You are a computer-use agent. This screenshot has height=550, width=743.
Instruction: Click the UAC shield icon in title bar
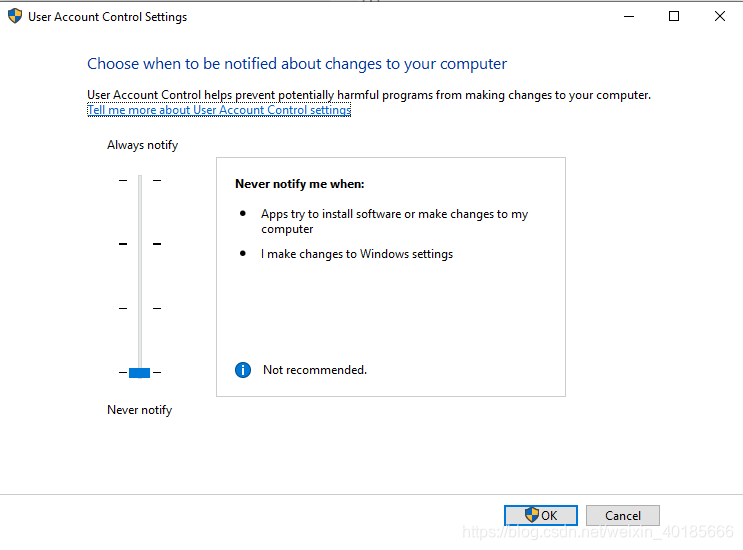(15, 16)
